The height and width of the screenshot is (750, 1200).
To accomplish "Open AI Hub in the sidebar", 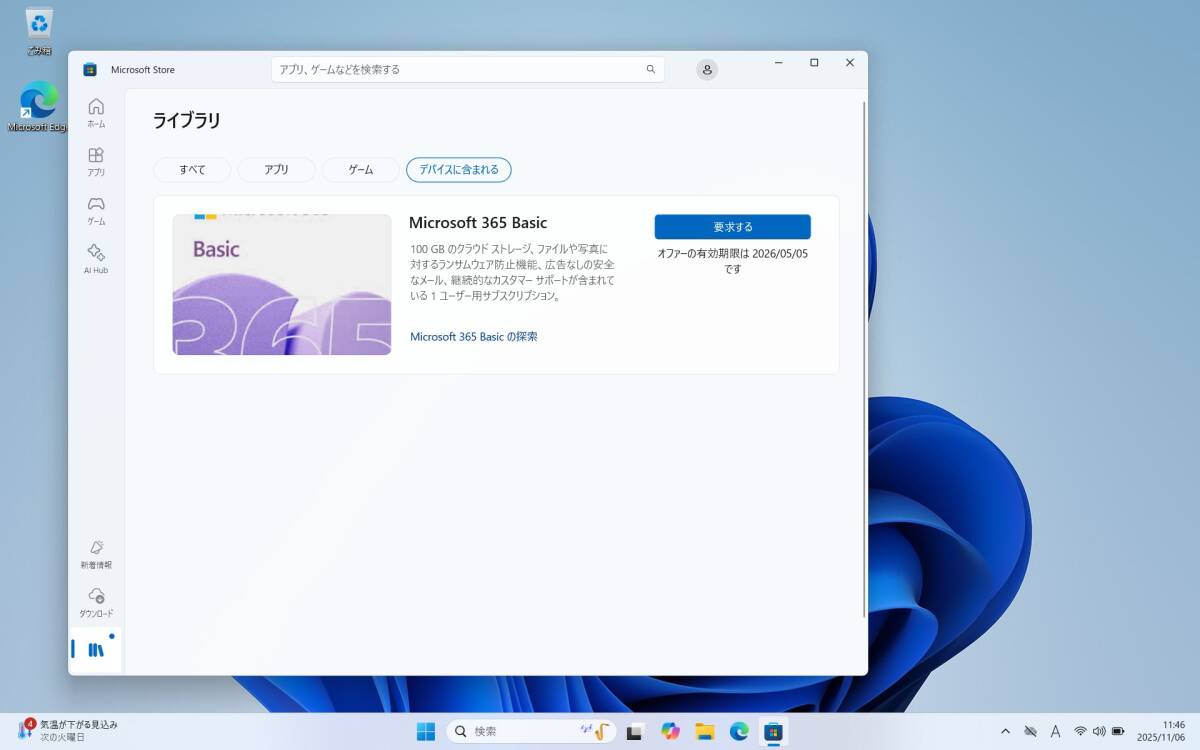I will click(x=96, y=258).
